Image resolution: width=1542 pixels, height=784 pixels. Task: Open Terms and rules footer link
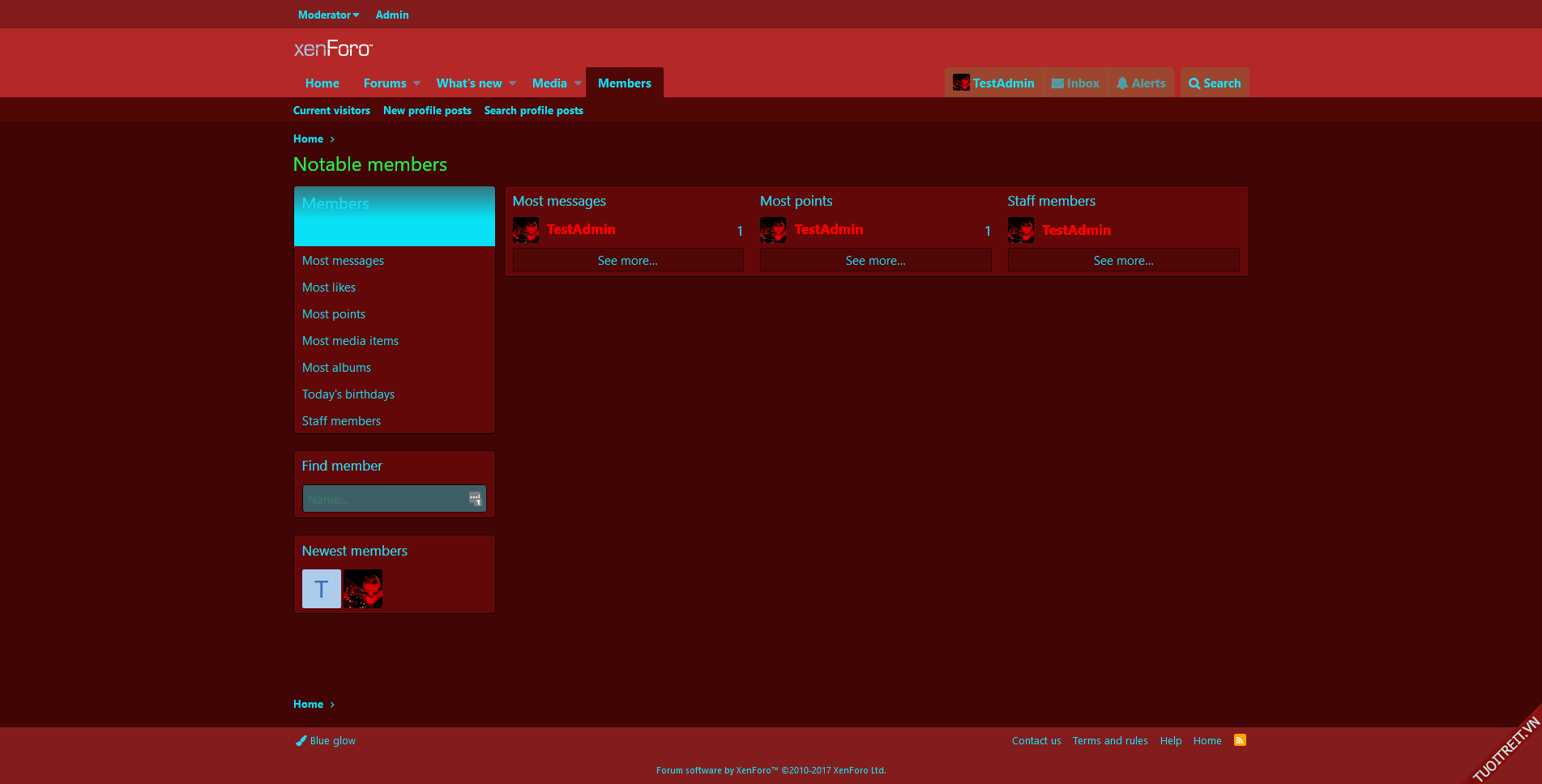(1110, 741)
